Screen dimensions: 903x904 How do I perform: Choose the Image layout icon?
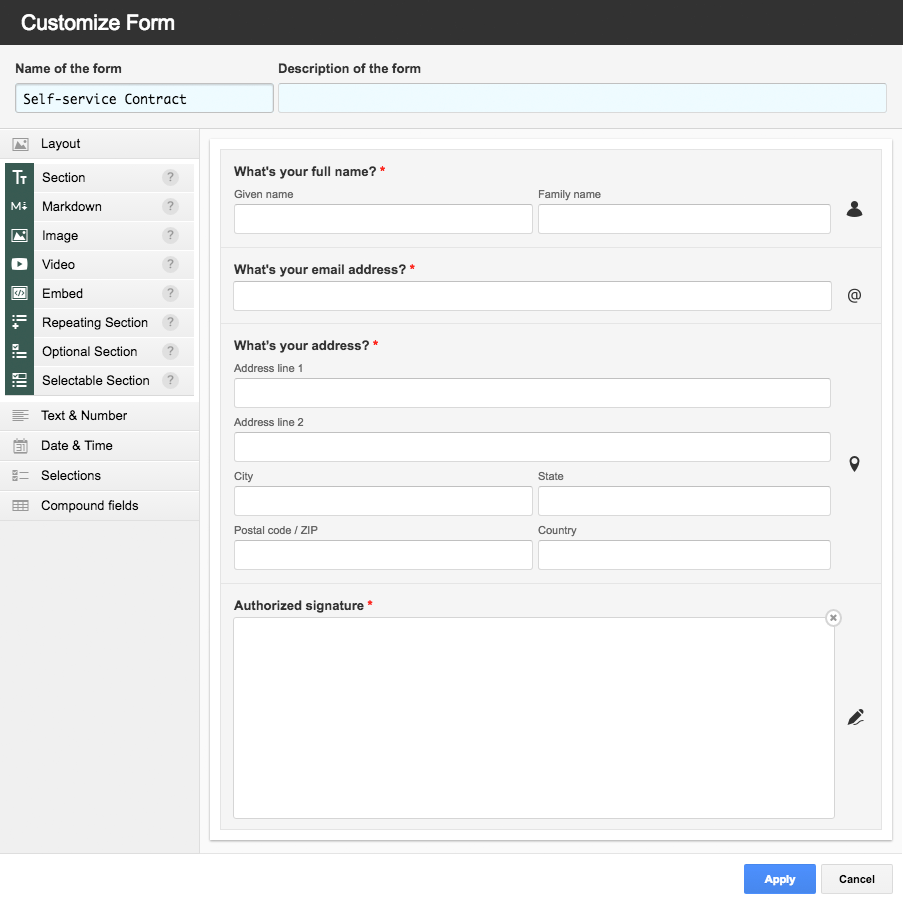point(20,235)
